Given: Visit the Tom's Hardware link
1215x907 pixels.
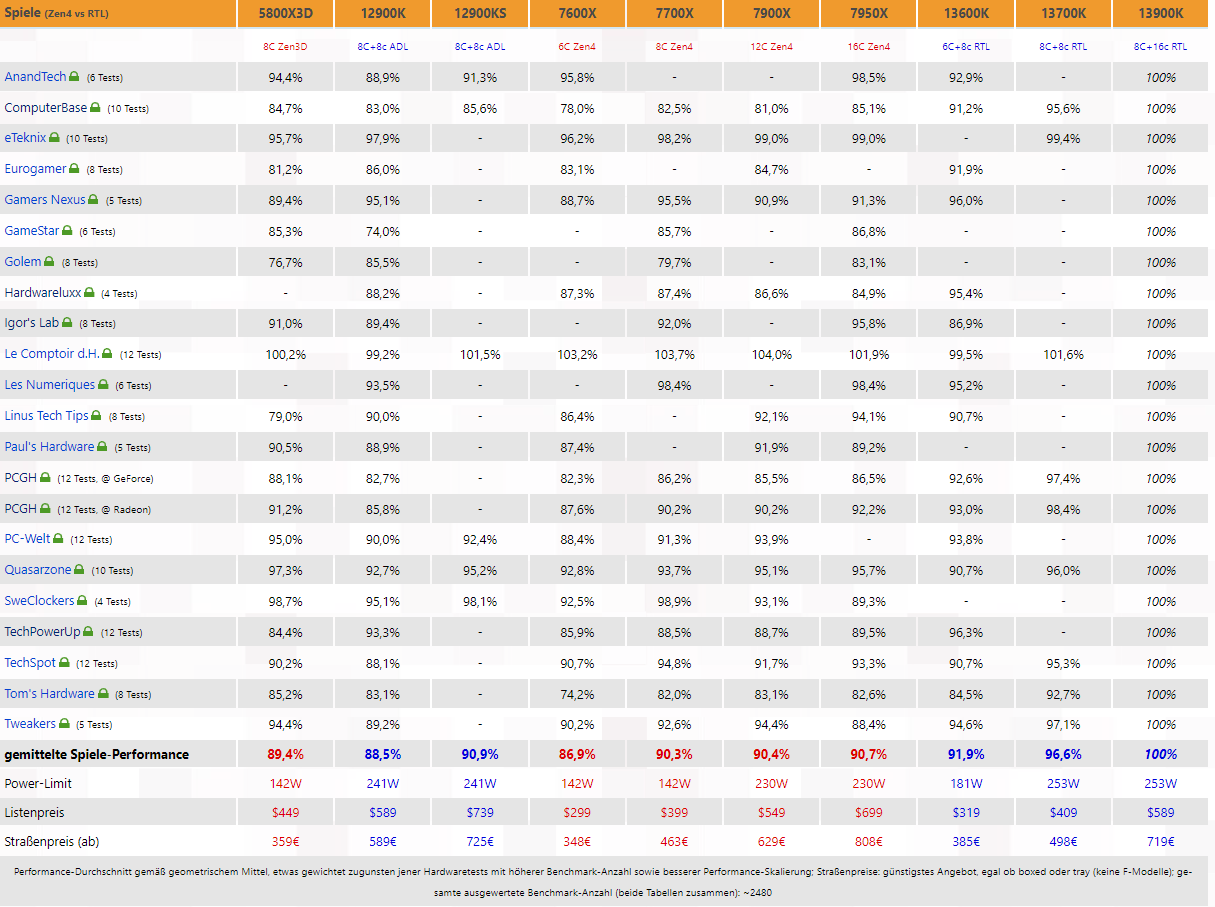Looking at the screenshot, I should point(50,694).
